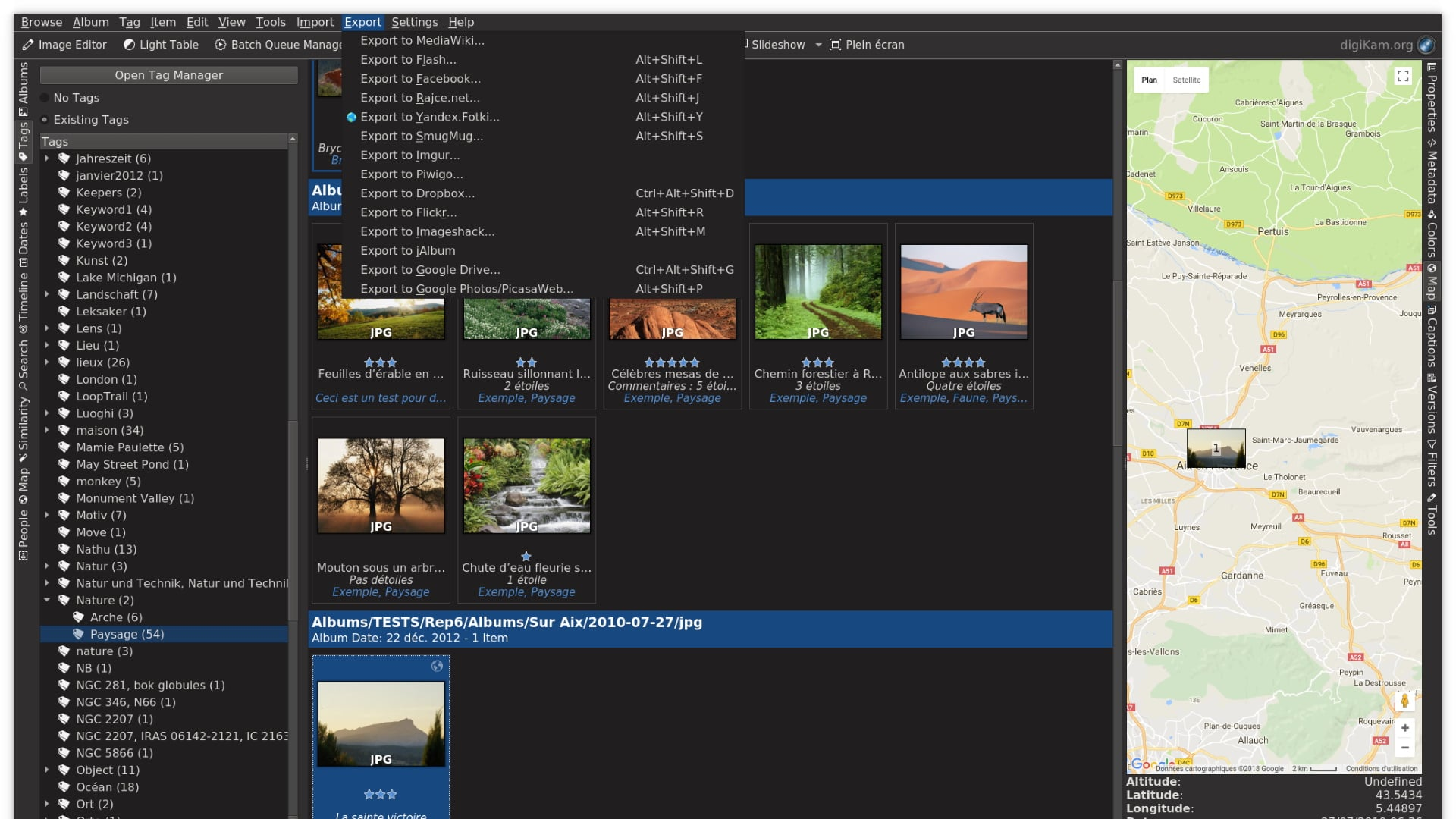
Task: Click Open Tag Manager button
Action: coord(168,75)
